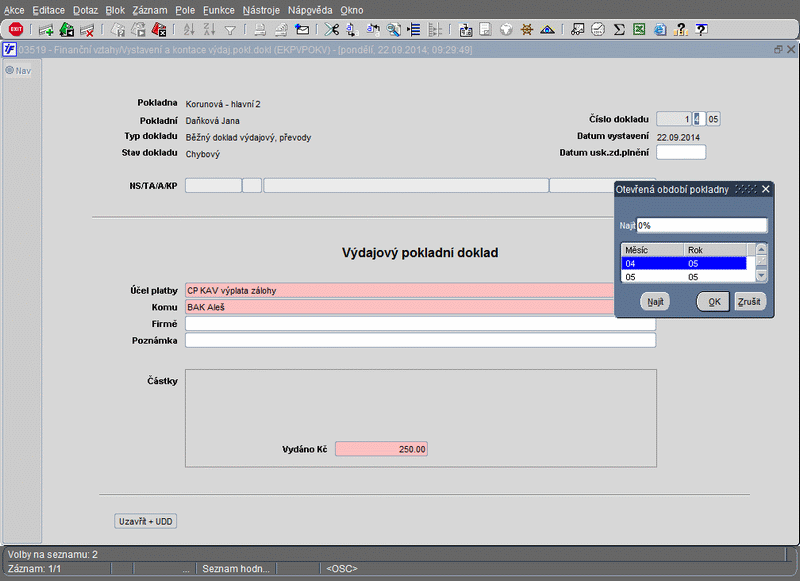Click the Excel export icon
800x581 pixels.
pos(639,30)
